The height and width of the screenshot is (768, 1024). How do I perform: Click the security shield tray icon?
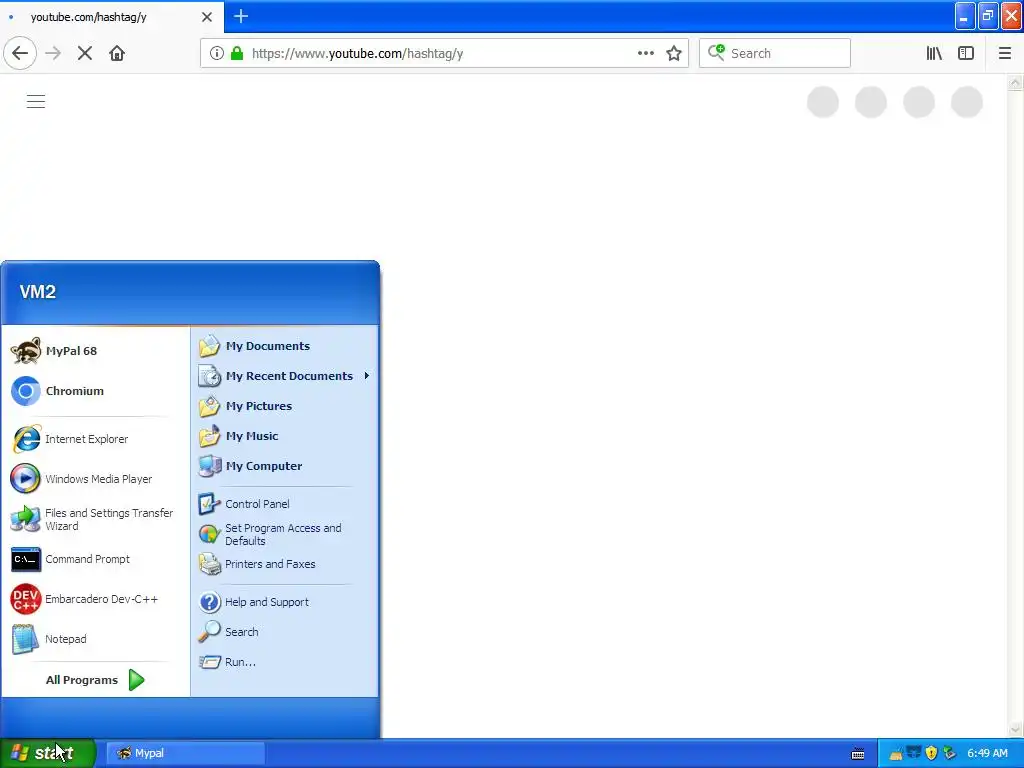931,753
